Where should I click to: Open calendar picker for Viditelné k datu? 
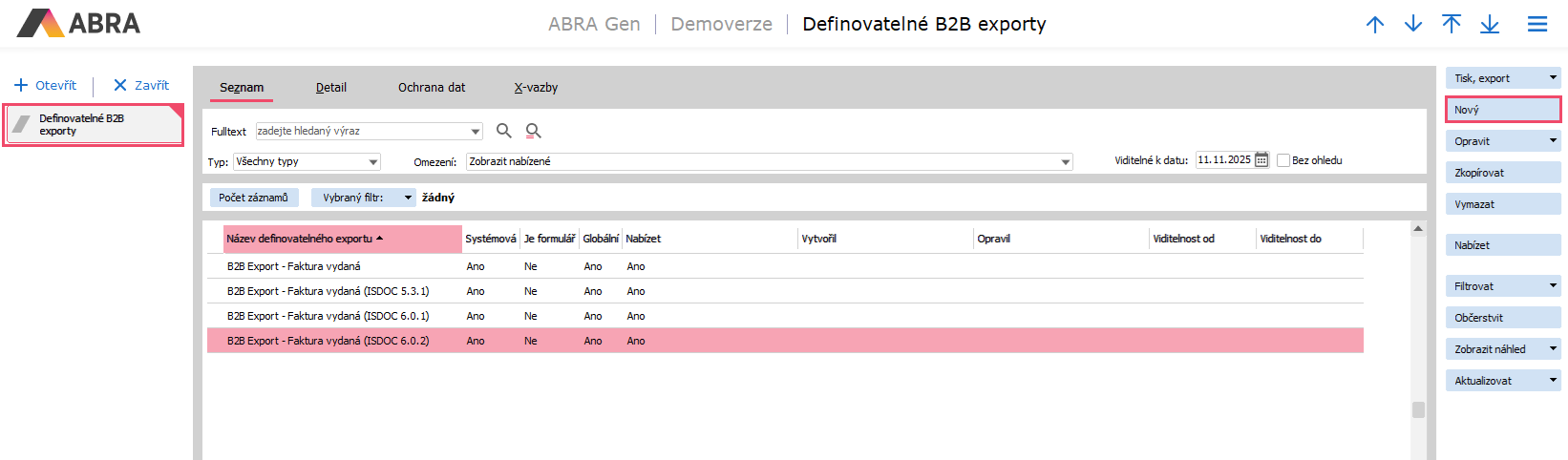coord(1261,160)
